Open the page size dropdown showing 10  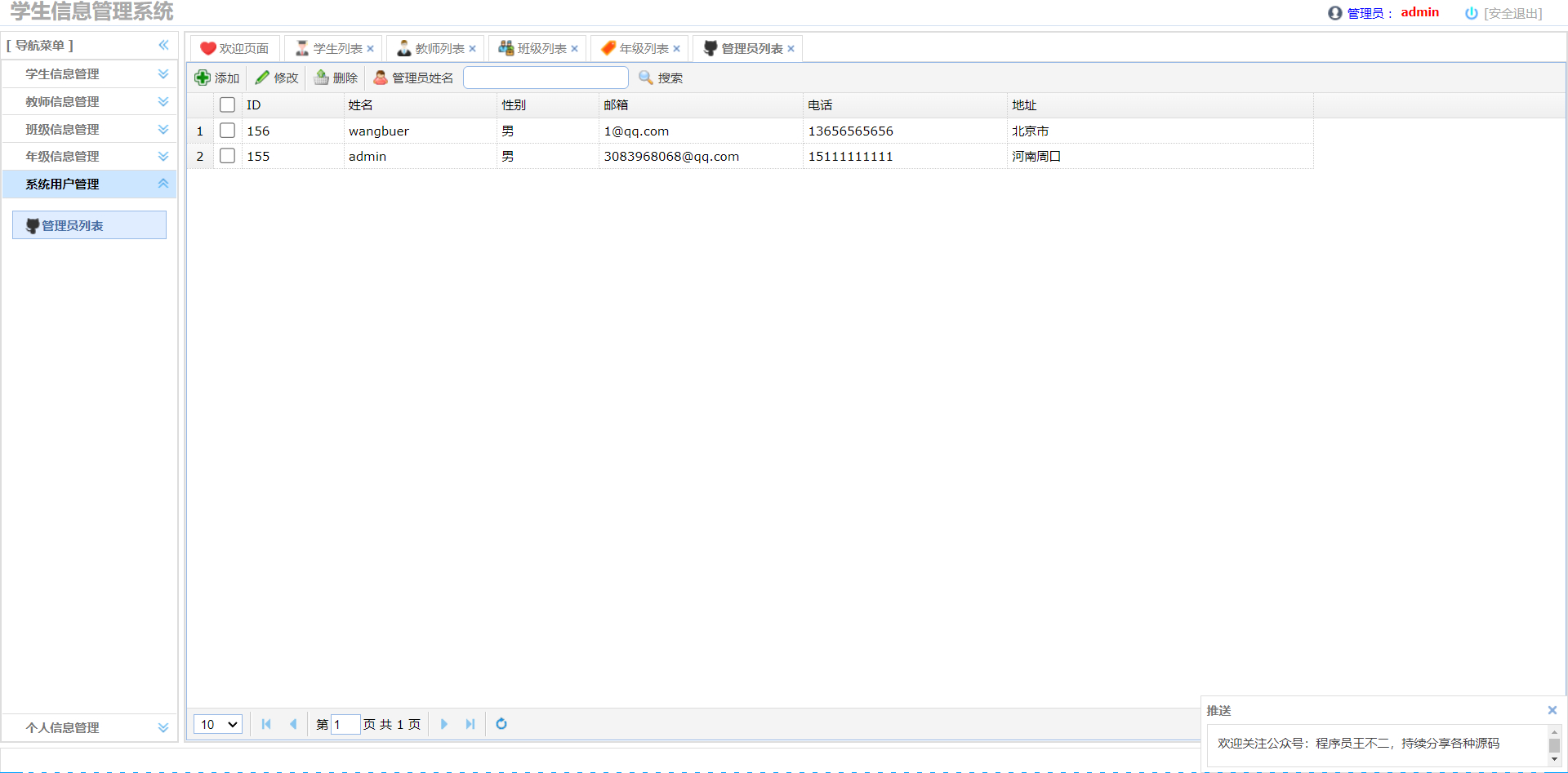(x=217, y=724)
